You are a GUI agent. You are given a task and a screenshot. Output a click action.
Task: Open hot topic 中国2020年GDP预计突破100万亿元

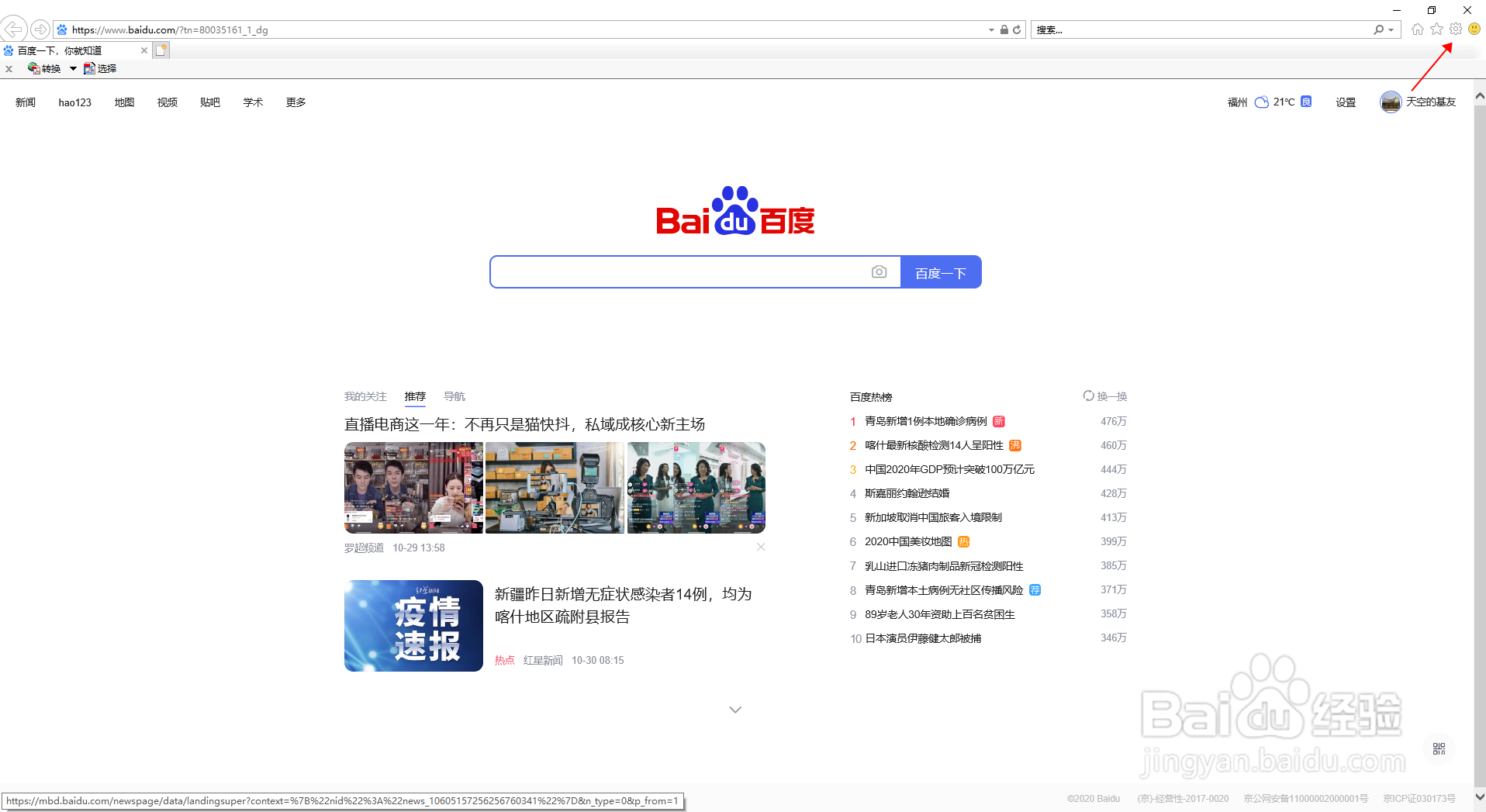(949, 469)
